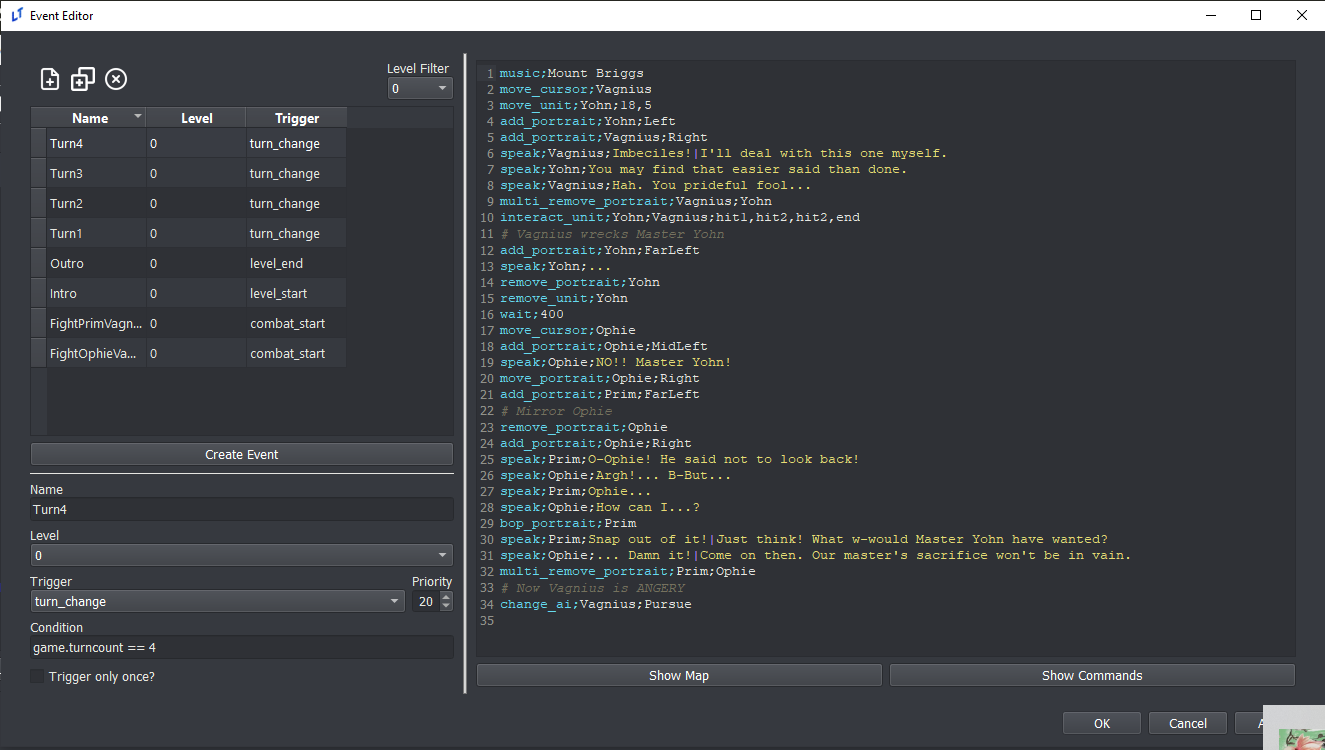This screenshot has width=1325, height=750.
Task: Select the Turn4 event row
Action: [189, 144]
